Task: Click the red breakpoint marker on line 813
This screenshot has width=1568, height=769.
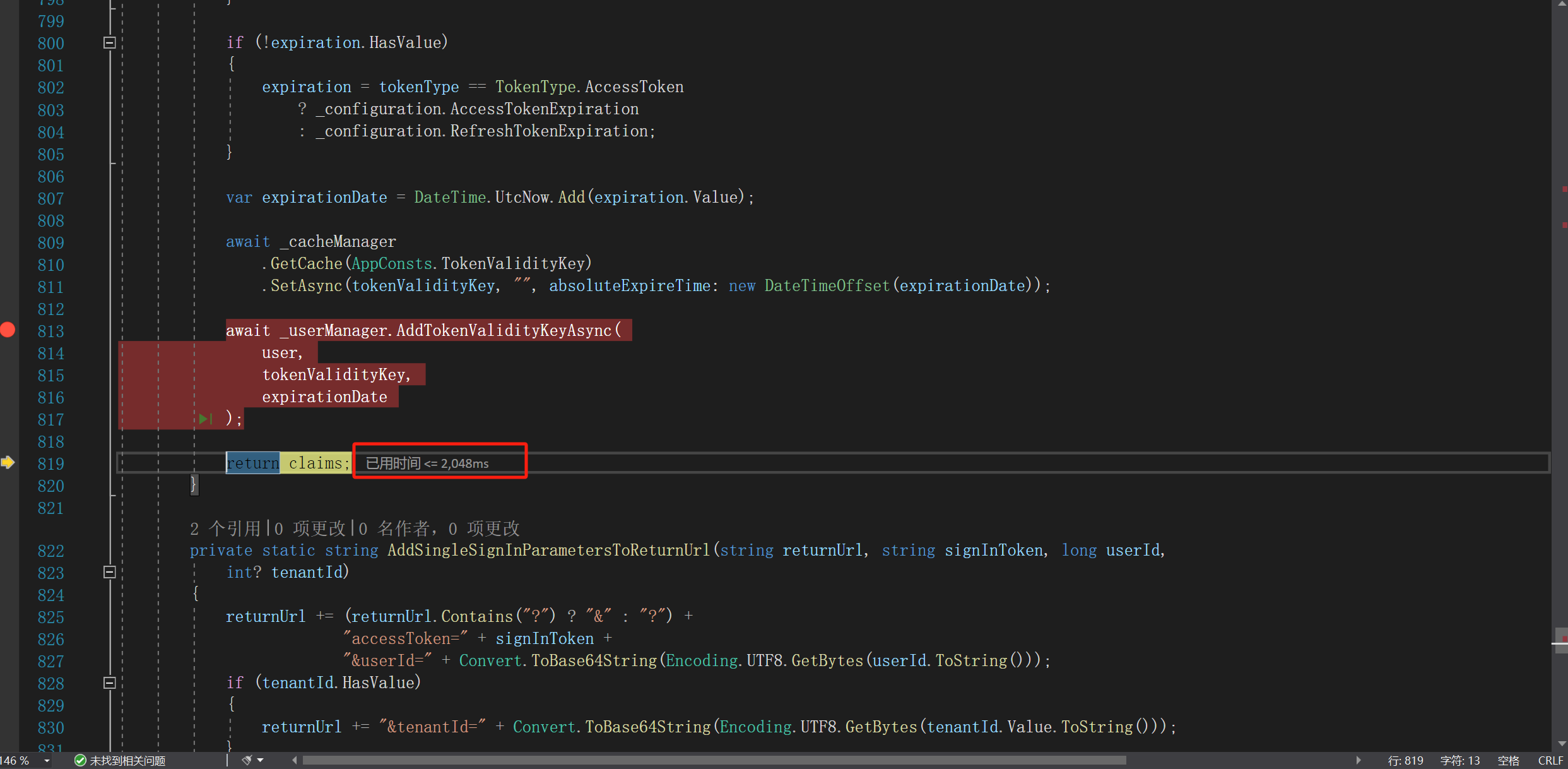Action: pyautogui.click(x=8, y=330)
